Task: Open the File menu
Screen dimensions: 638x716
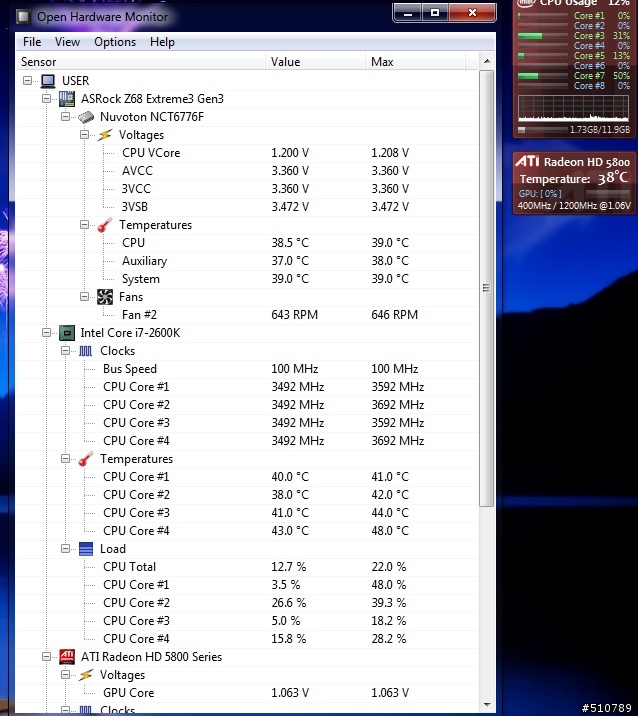Action: pyautogui.click(x=32, y=42)
